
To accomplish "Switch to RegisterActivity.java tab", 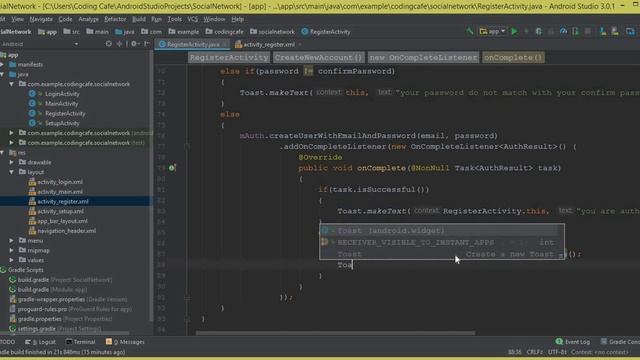I will 193,44.
